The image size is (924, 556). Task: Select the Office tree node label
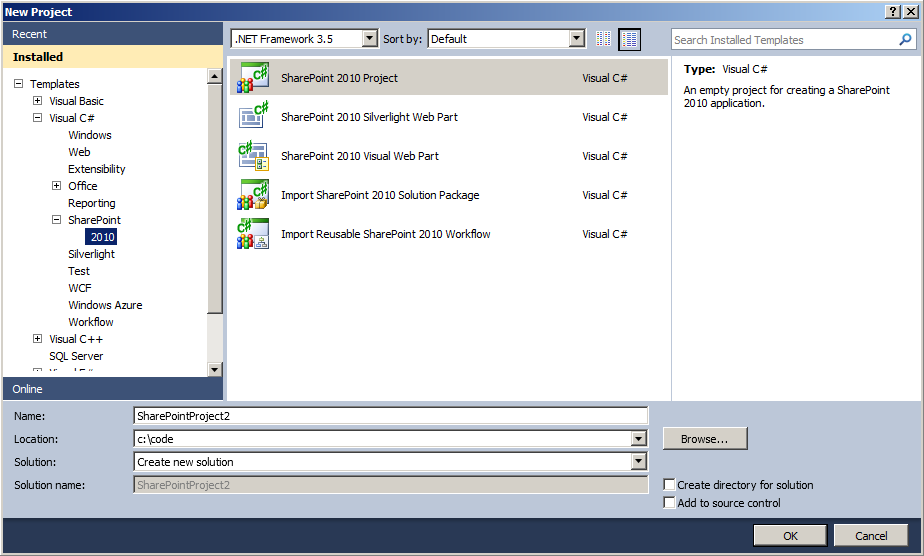[x=82, y=186]
